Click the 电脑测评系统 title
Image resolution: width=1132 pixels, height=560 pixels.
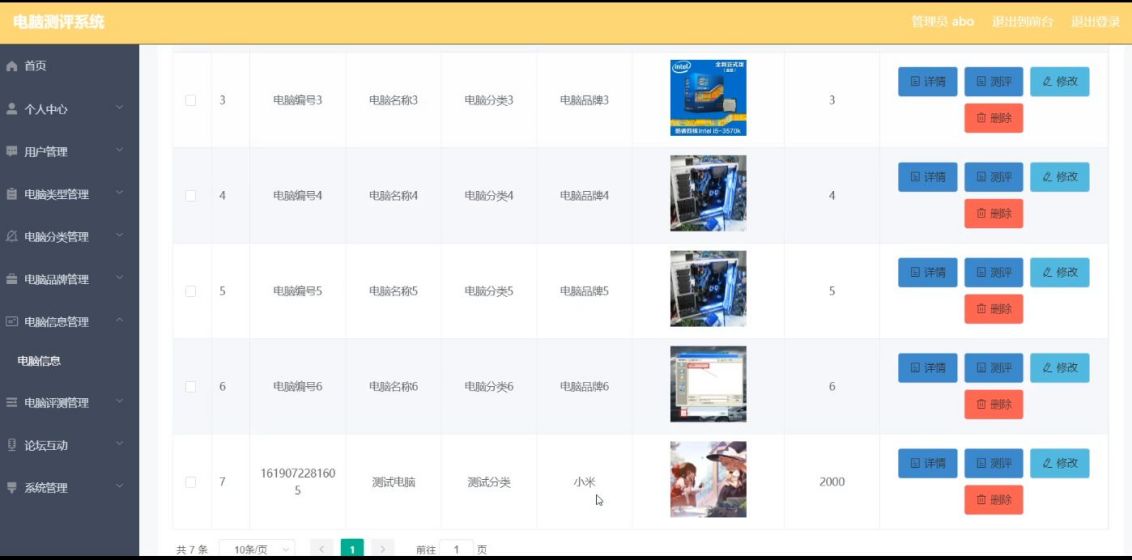point(59,22)
